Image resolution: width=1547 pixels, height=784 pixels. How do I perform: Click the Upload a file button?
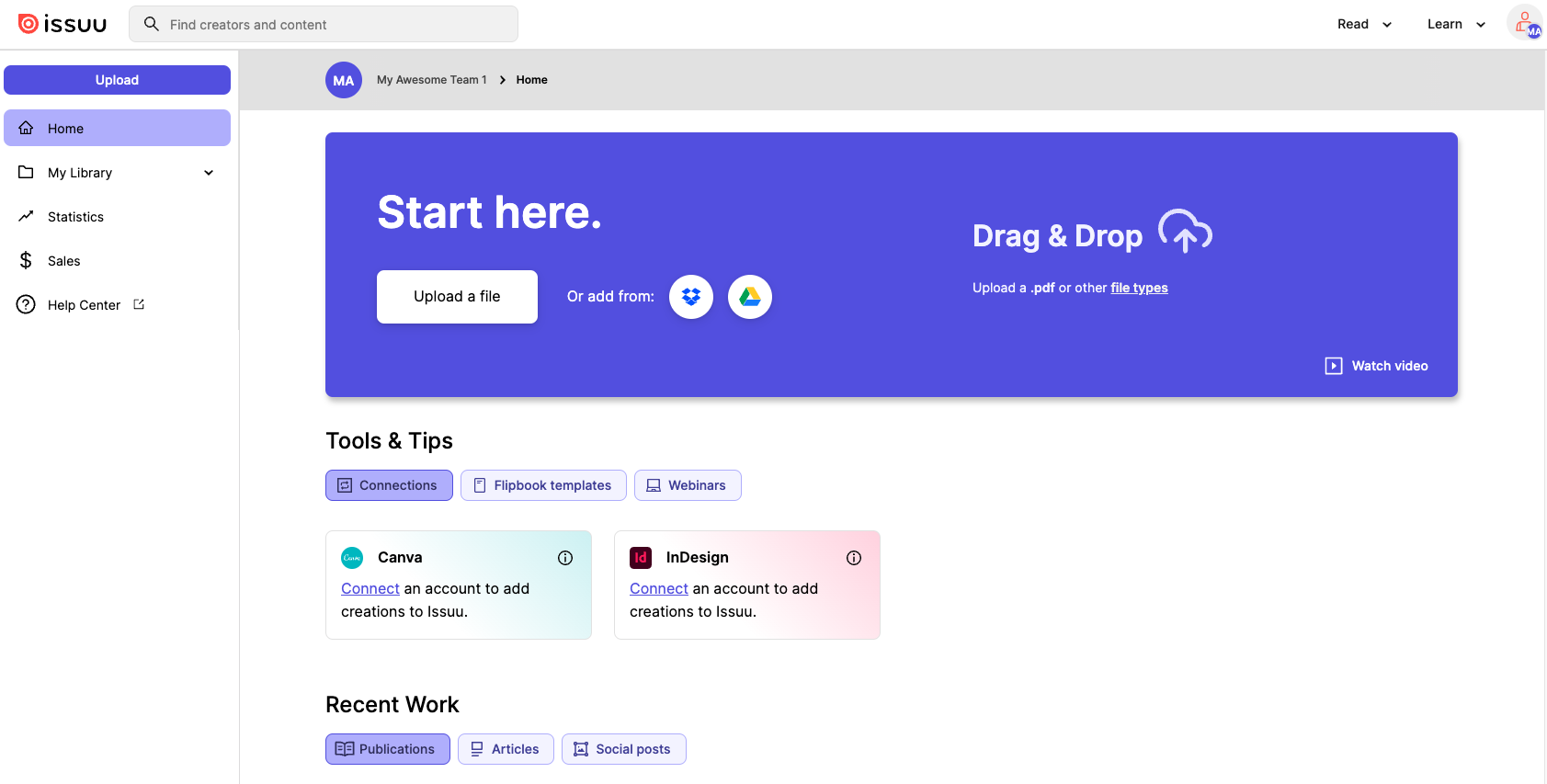[457, 297]
